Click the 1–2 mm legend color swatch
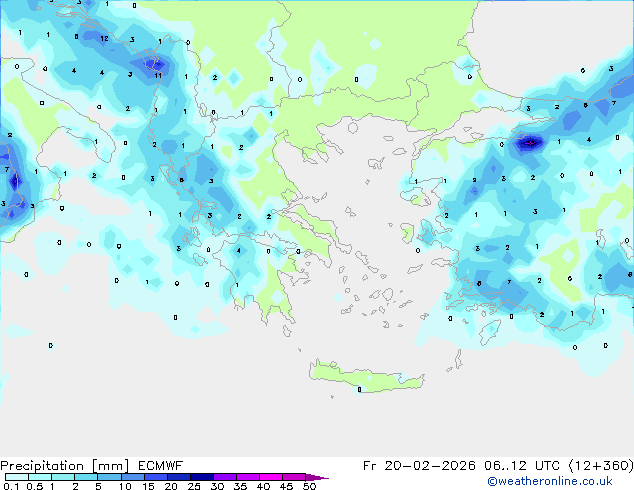The image size is (634, 490). [63, 477]
